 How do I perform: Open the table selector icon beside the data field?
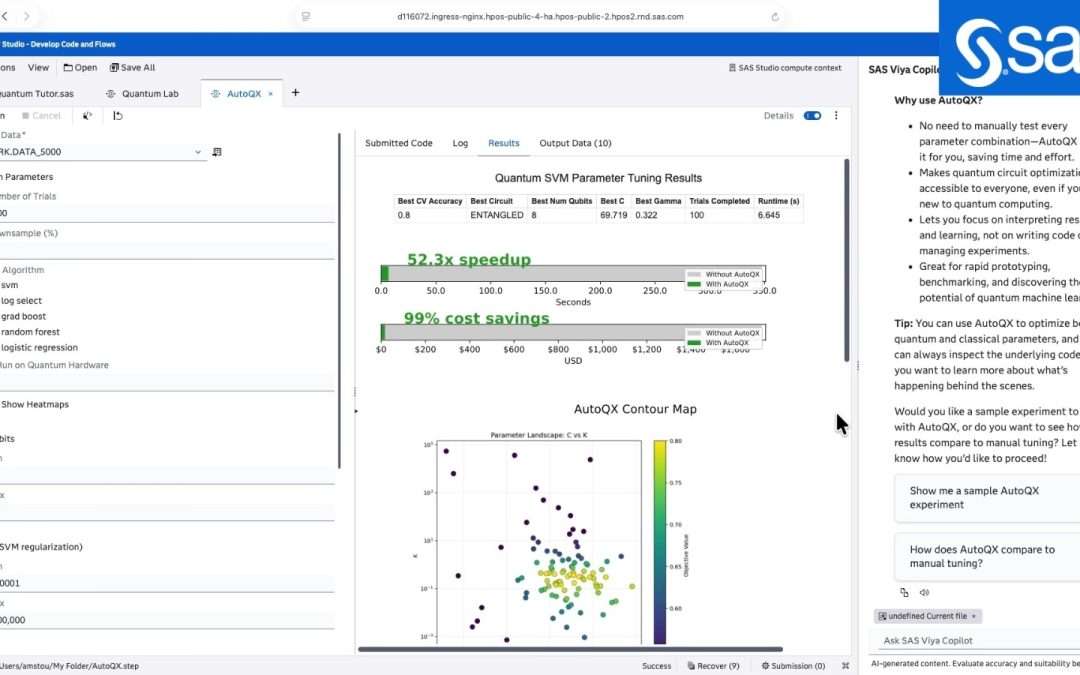(217, 152)
